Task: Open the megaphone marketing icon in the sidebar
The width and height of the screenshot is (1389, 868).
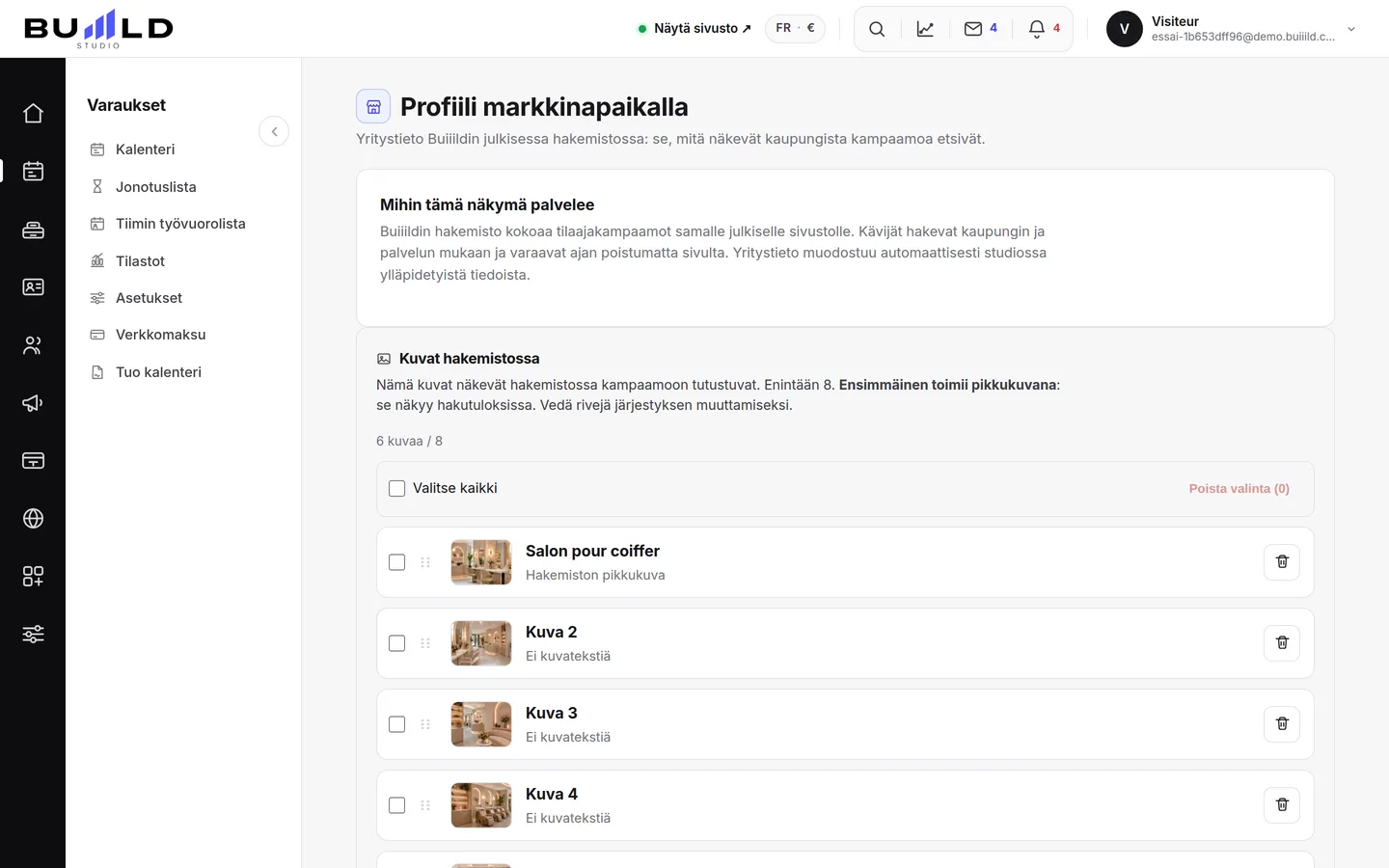Action: coord(33,403)
